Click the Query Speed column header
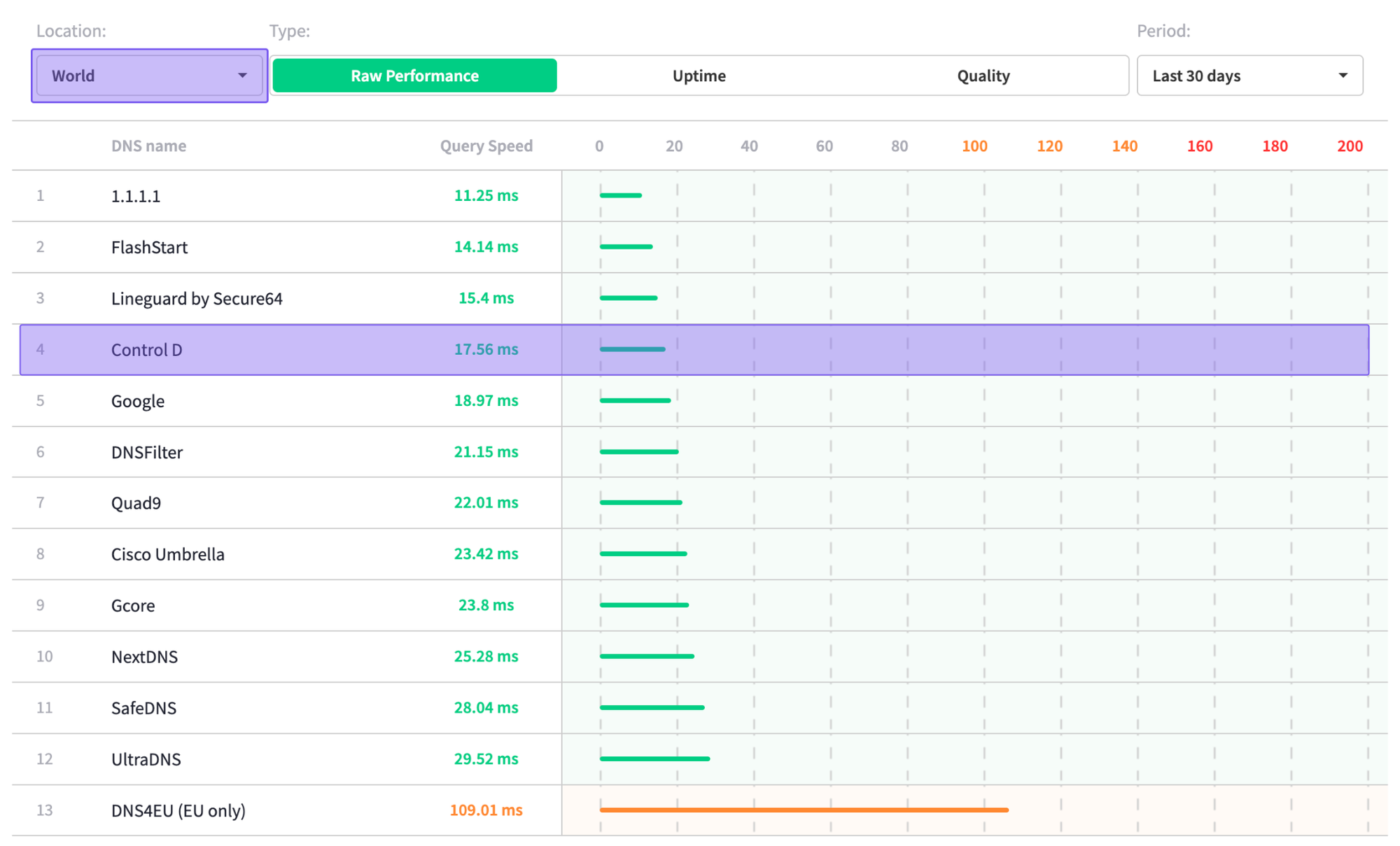This screenshot has height=846, width=1400. (x=486, y=146)
